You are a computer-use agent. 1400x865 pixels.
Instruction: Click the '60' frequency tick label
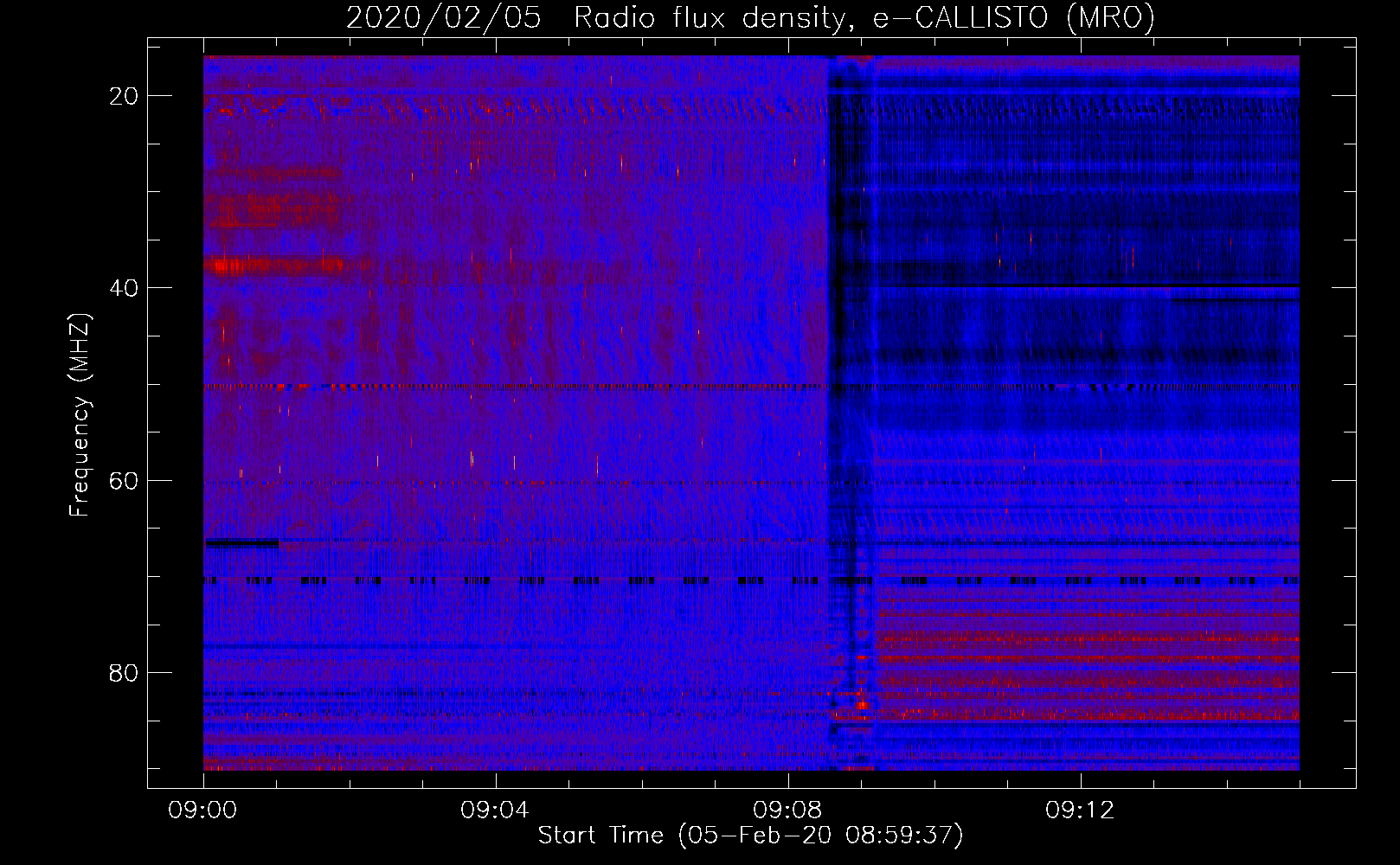tap(125, 480)
